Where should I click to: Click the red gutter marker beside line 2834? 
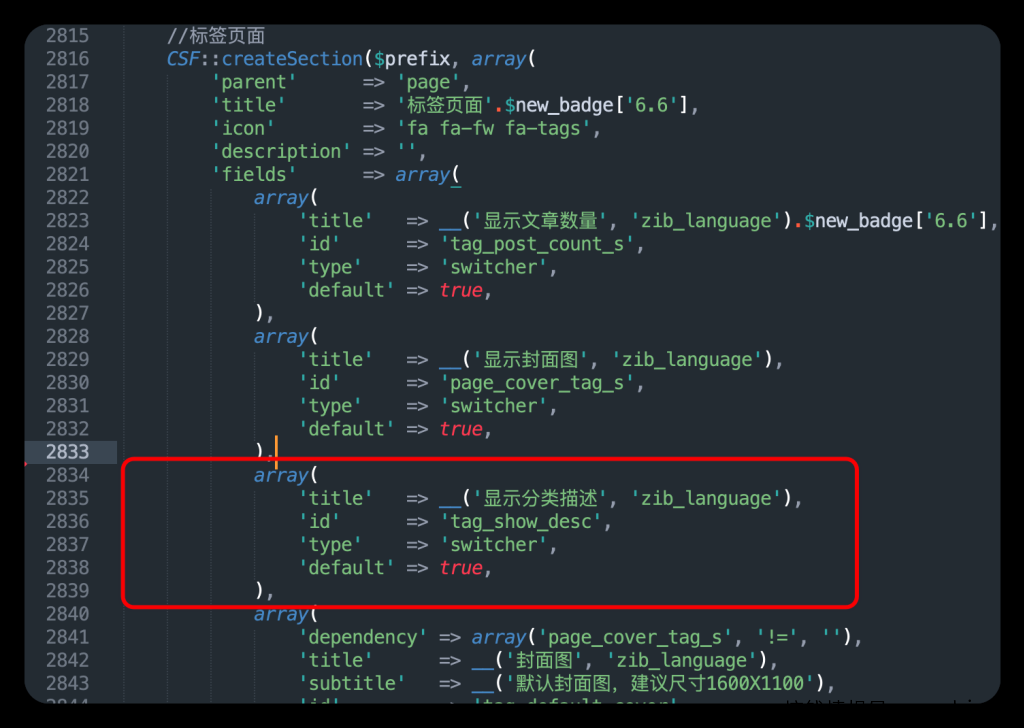pos(26,465)
